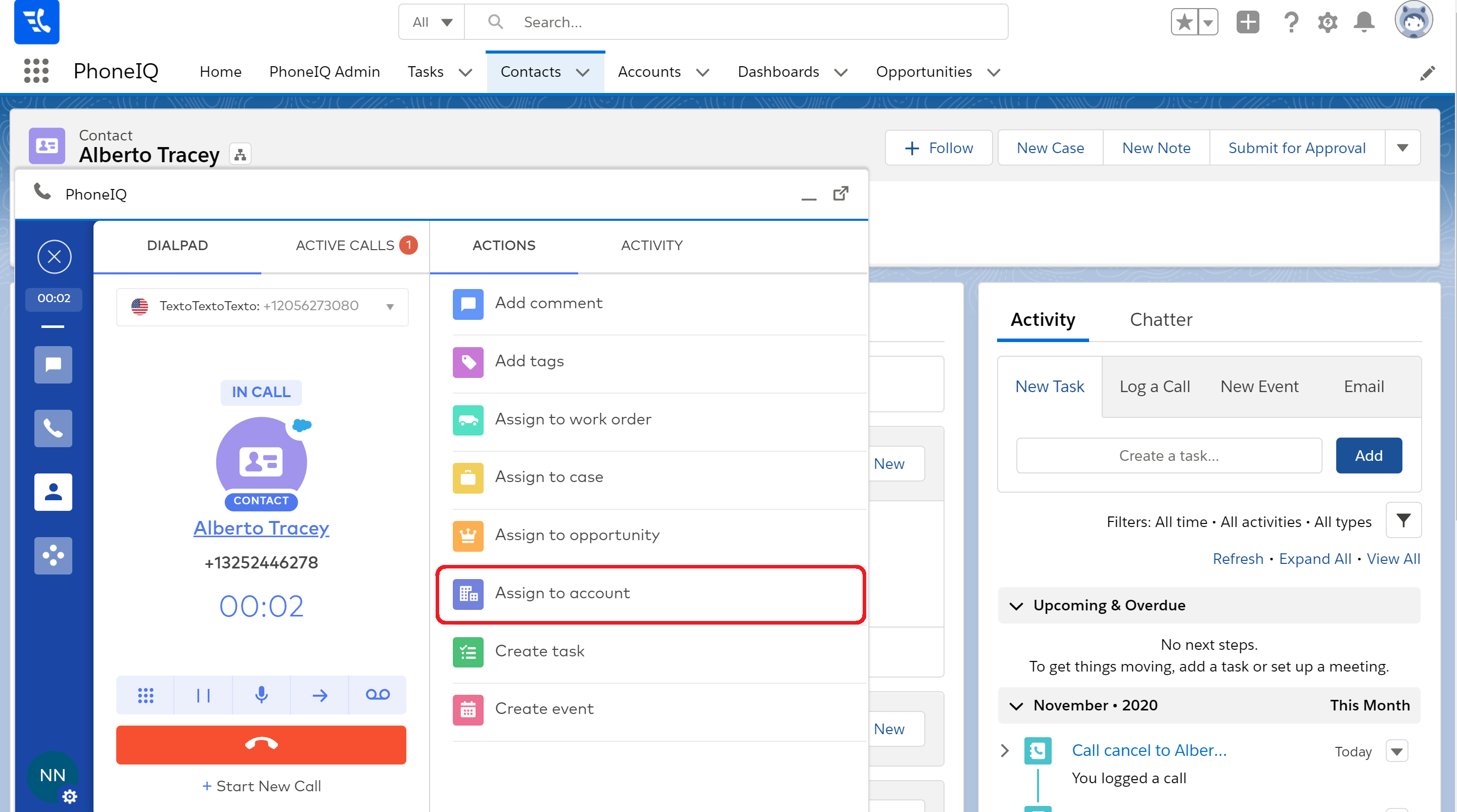The height and width of the screenshot is (812, 1457).
Task: Put the active call on hold
Action: tap(203, 694)
